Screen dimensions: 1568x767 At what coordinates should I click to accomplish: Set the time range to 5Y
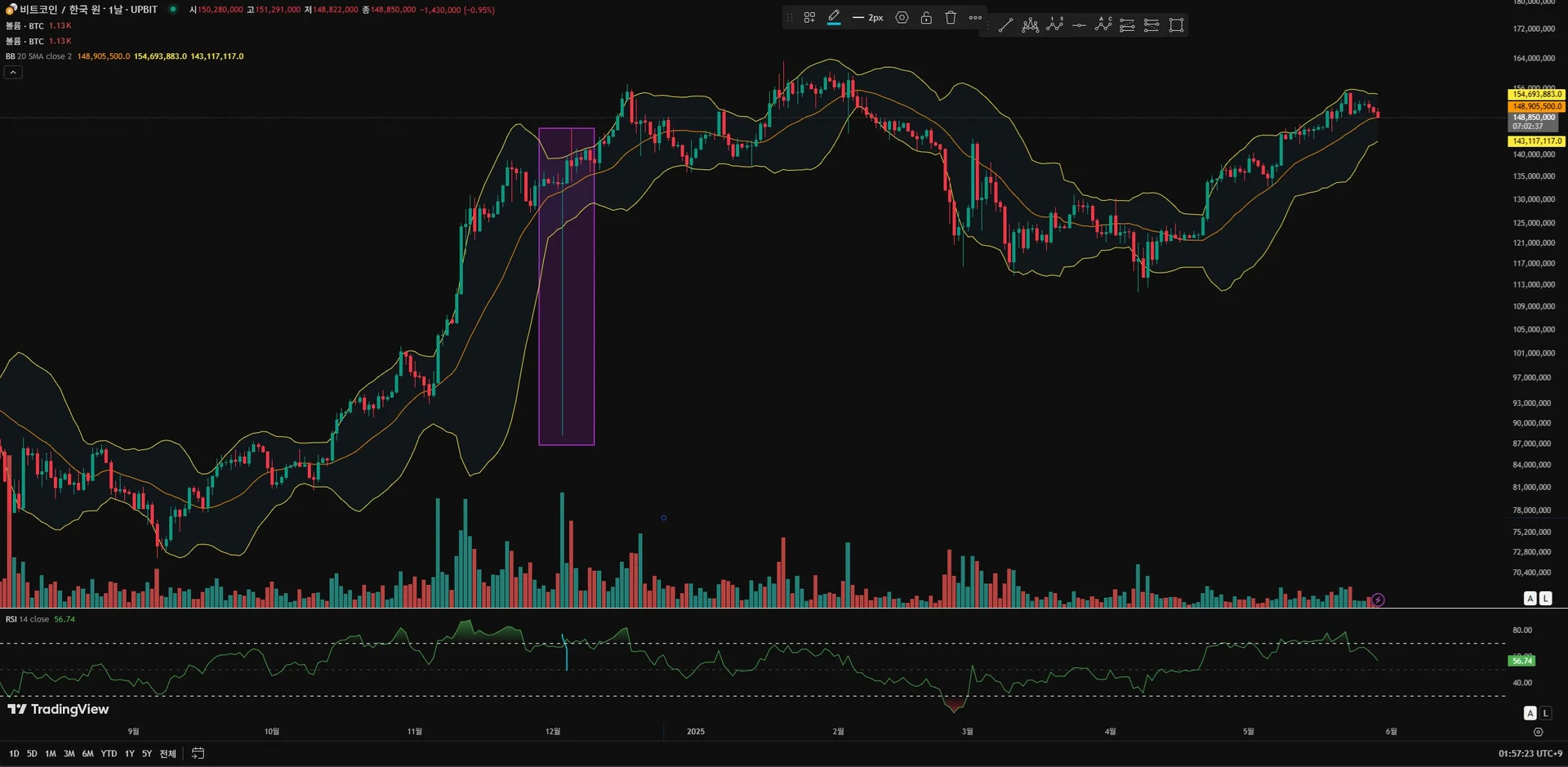147,754
